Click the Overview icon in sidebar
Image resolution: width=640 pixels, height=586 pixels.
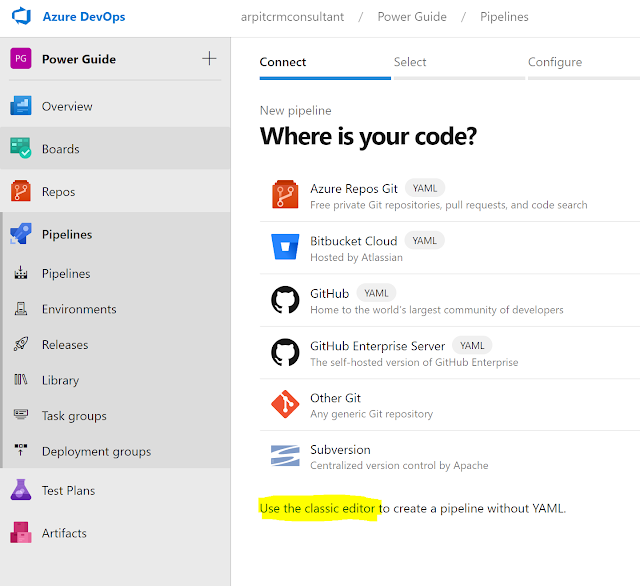pyautogui.click(x=21, y=106)
